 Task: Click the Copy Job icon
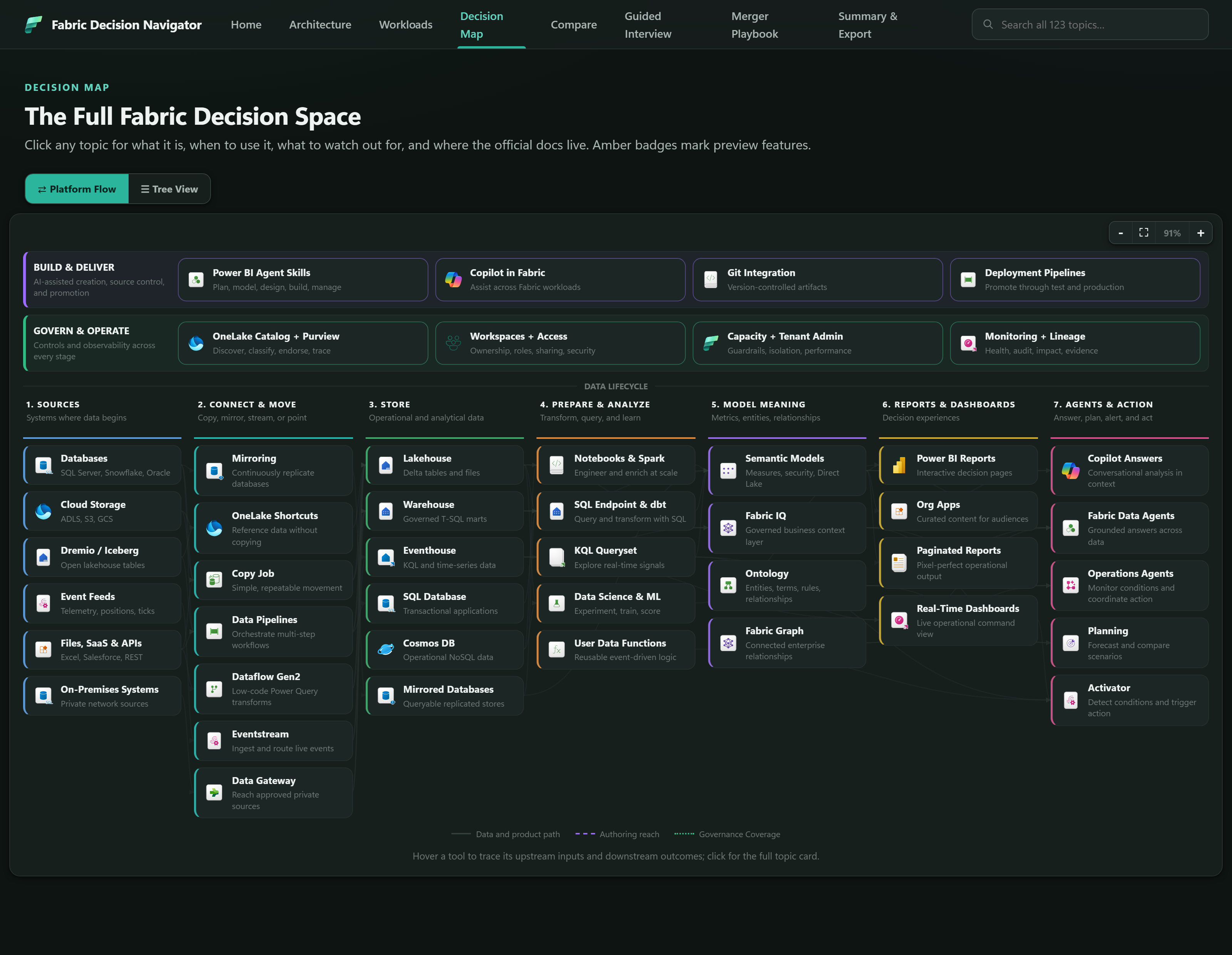click(x=214, y=580)
